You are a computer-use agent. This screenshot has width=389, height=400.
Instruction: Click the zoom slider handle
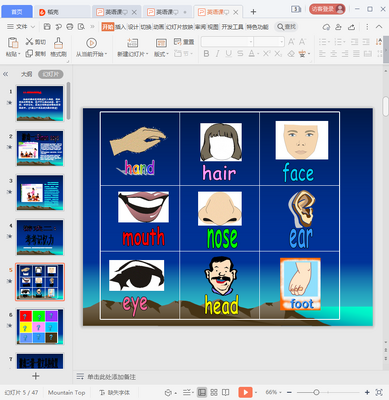(316, 392)
